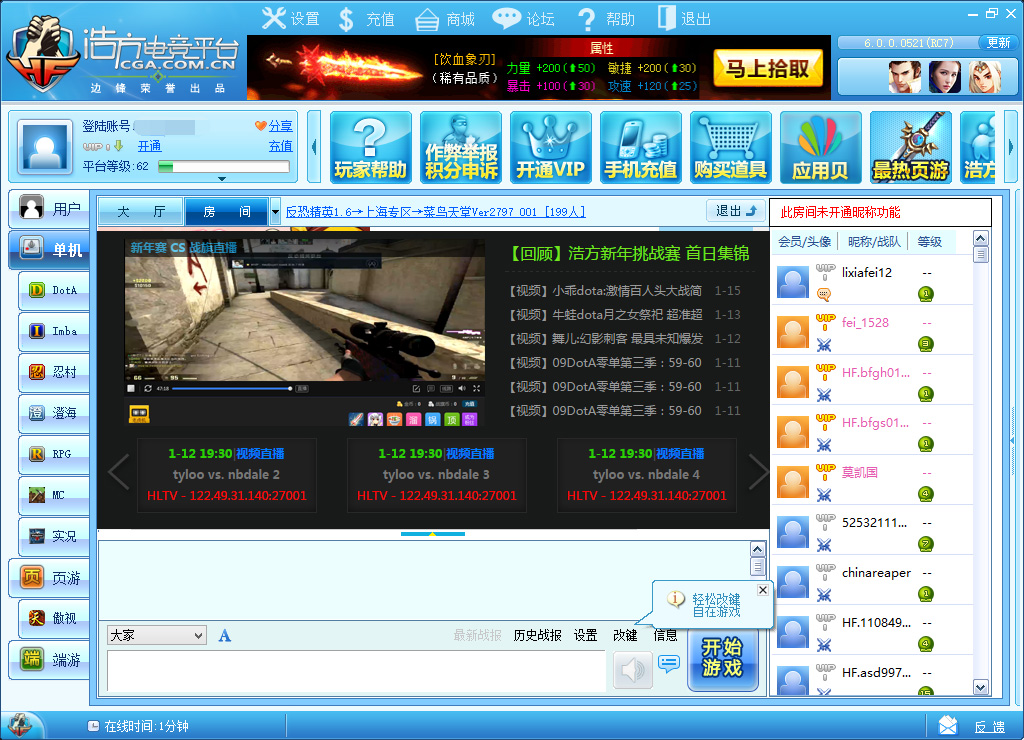Click the blue font style A icon
1024x740 pixels.
tap(225, 635)
